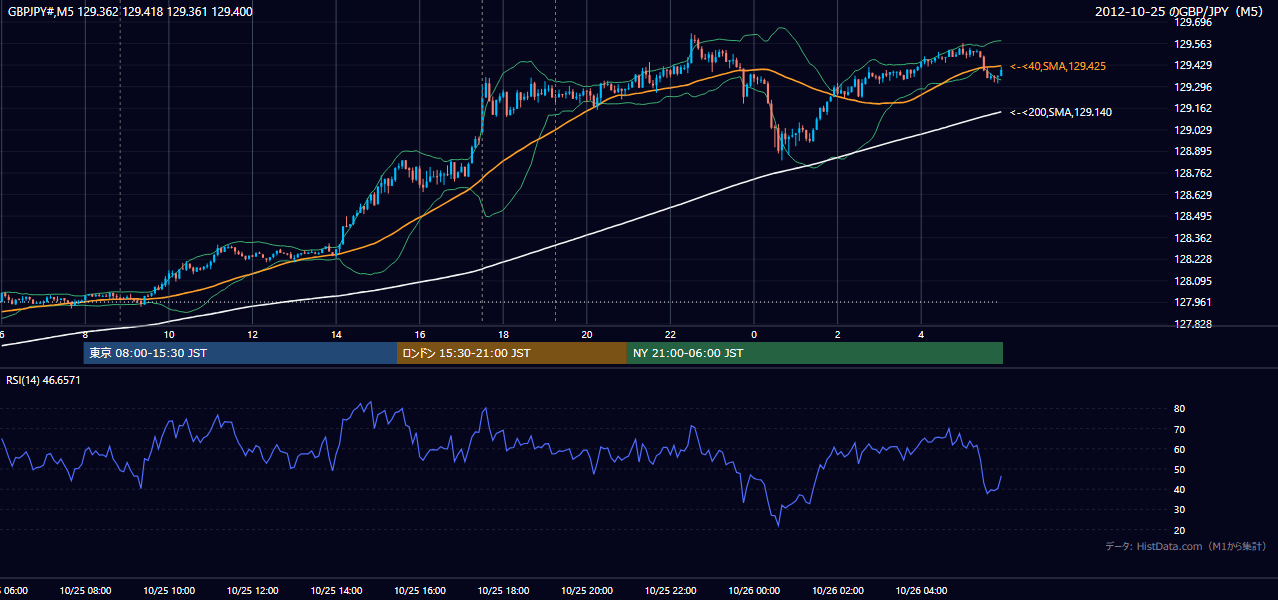
Task: Click the 10/26 04:00 date label
Action: [x=921, y=591]
